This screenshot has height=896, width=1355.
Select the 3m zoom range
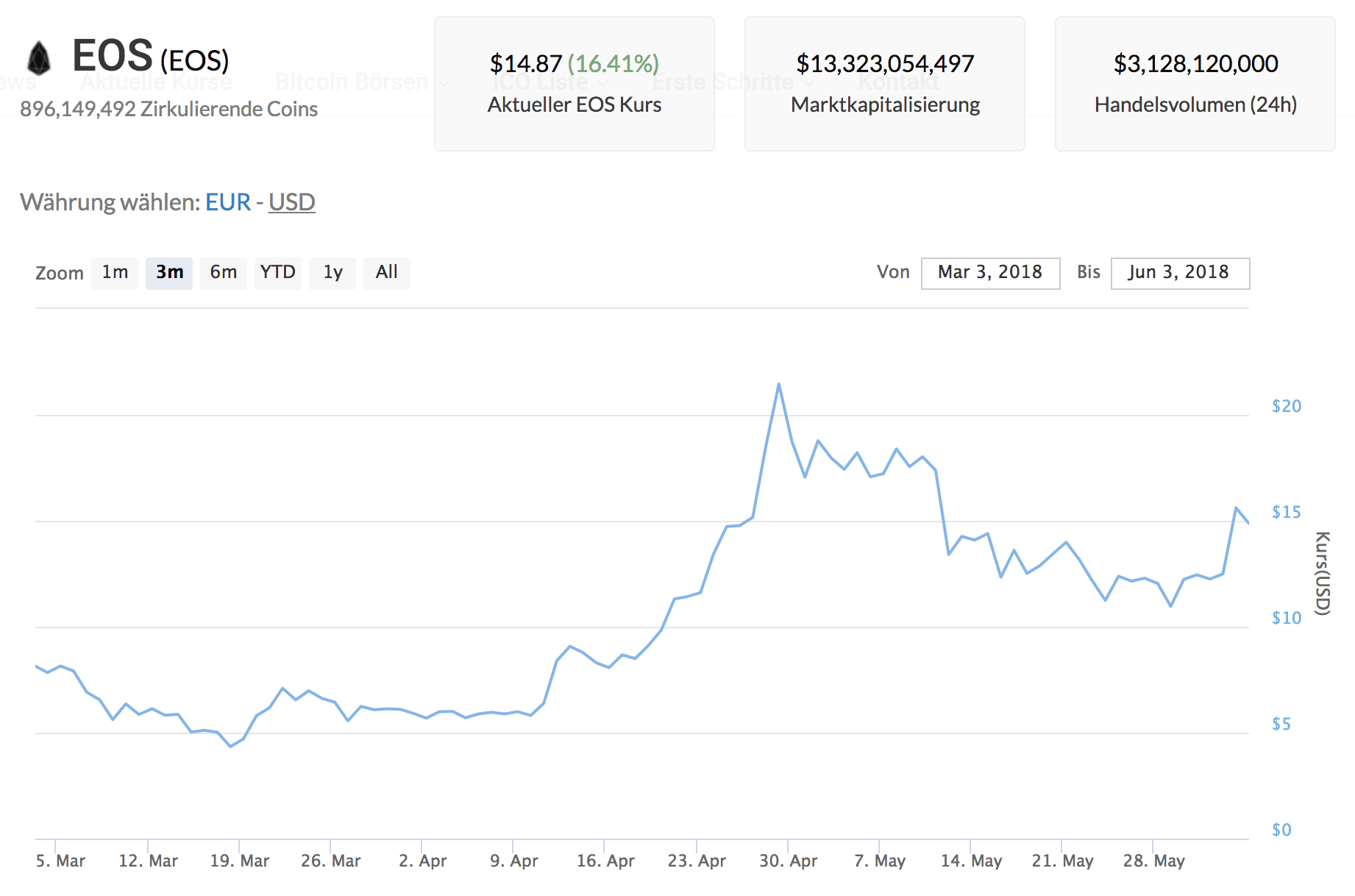(x=169, y=273)
